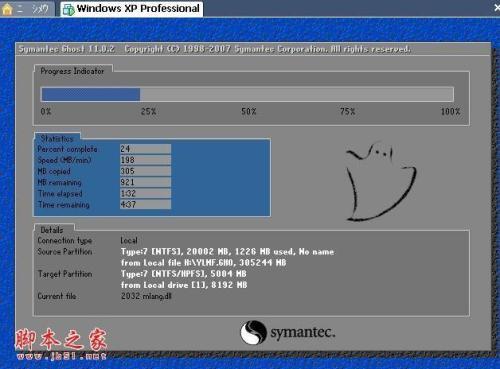Image resolution: width=500 pixels, height=369 pixels.
Task: Click the Time elapsed value field
Action: pos(145,193)
